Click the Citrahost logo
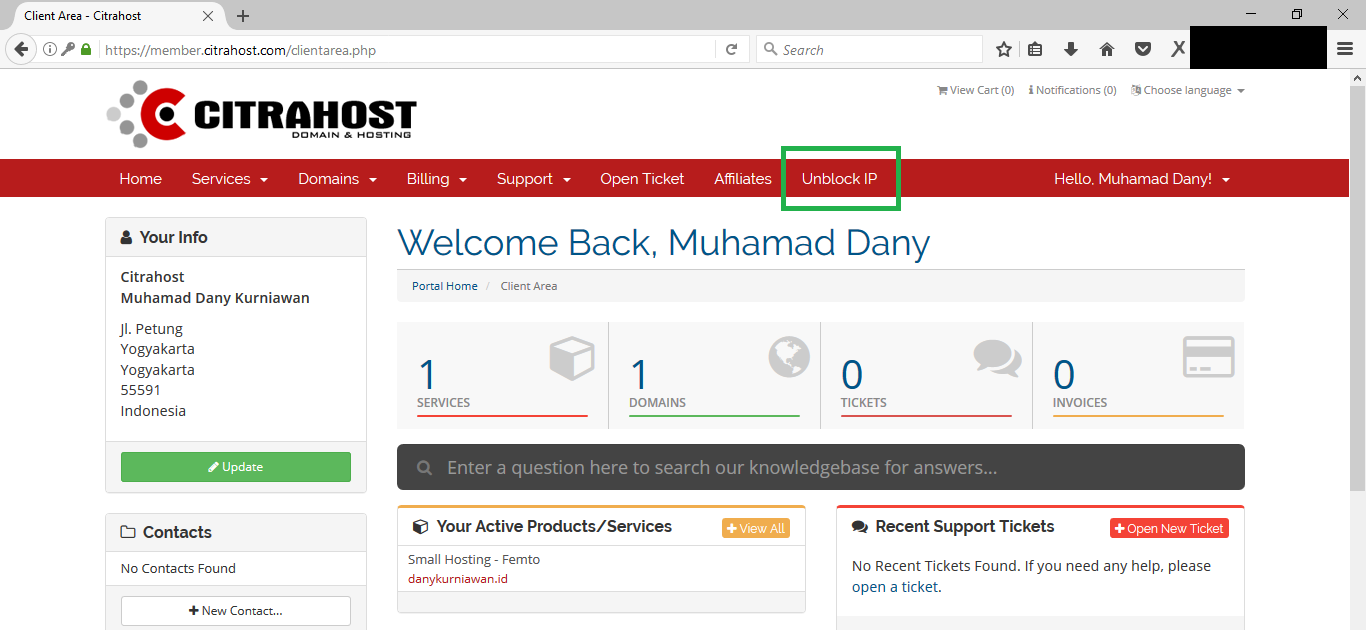 coord(261,114)
